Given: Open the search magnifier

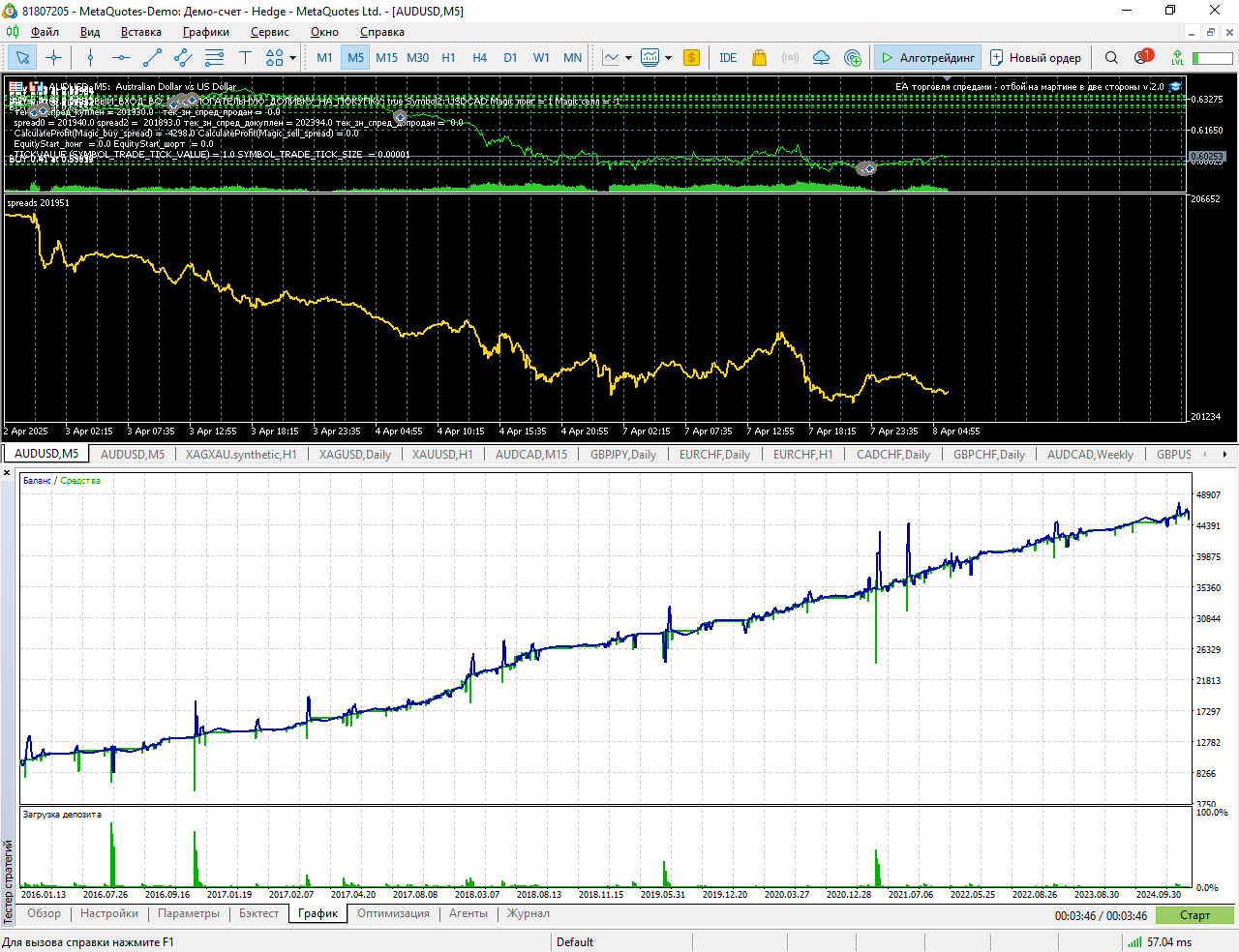Looking at the screenshot, I should coord(1111,58).
